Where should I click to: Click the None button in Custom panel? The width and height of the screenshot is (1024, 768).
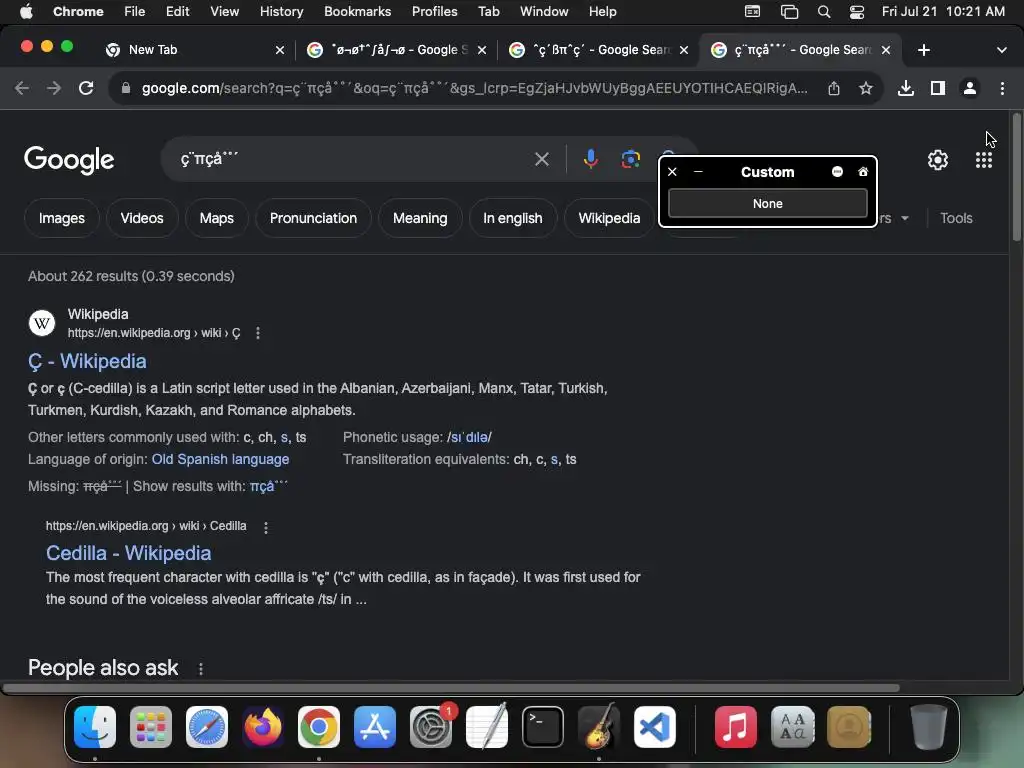coord(767,203)
